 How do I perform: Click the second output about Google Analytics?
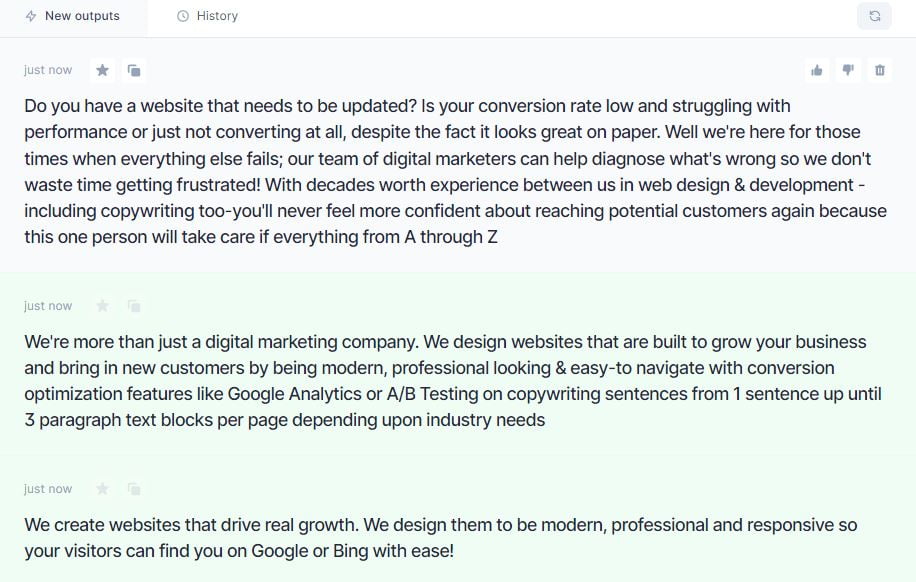[x=453, y=380]
